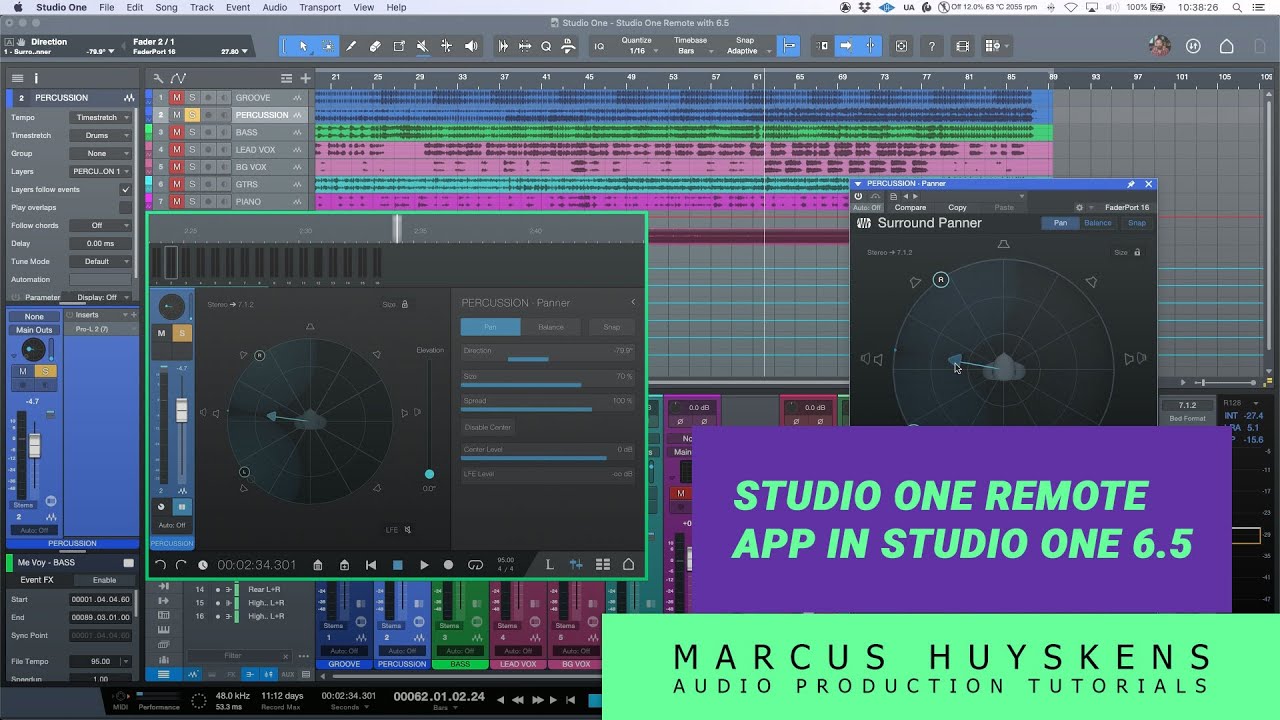Open the Audio menu
Screen dimensions: 1280x720
click(x=274, y=7)
